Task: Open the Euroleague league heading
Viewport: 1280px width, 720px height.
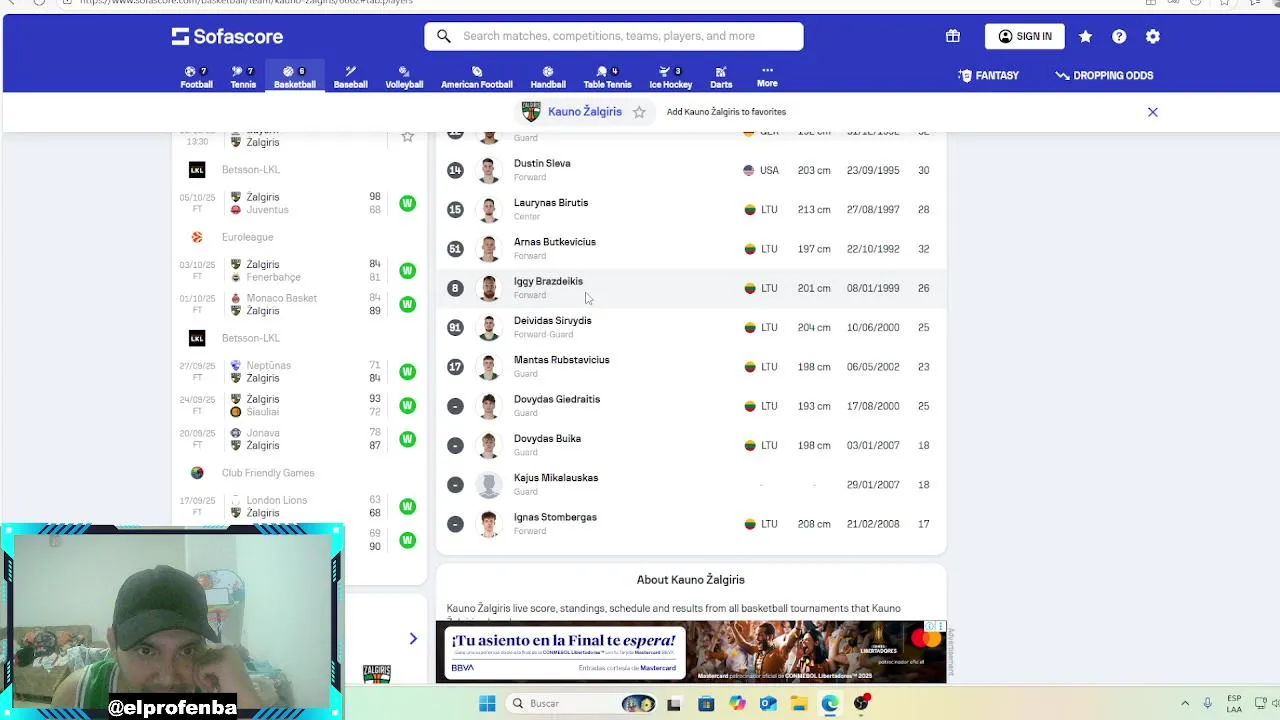Action: pyautogui.click(x=247, y=237)
